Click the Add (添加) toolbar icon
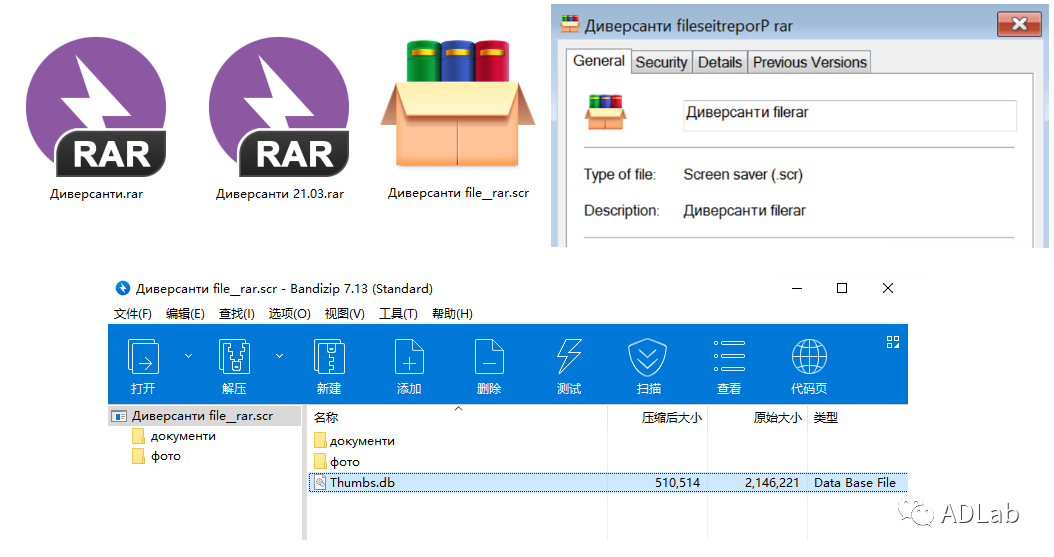Screen dimensions: 1054x557 409,357
